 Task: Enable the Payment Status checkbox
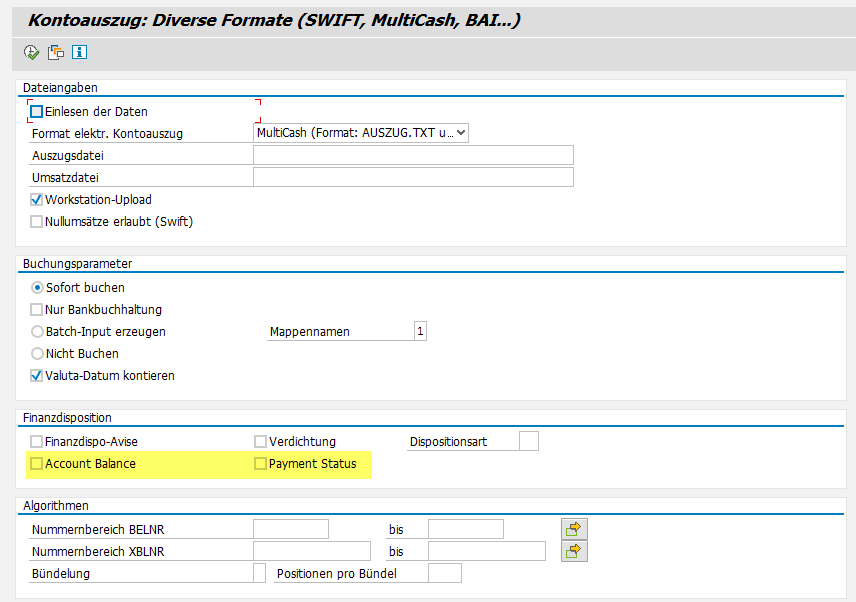pyautogui.click(x=261, y=464)
